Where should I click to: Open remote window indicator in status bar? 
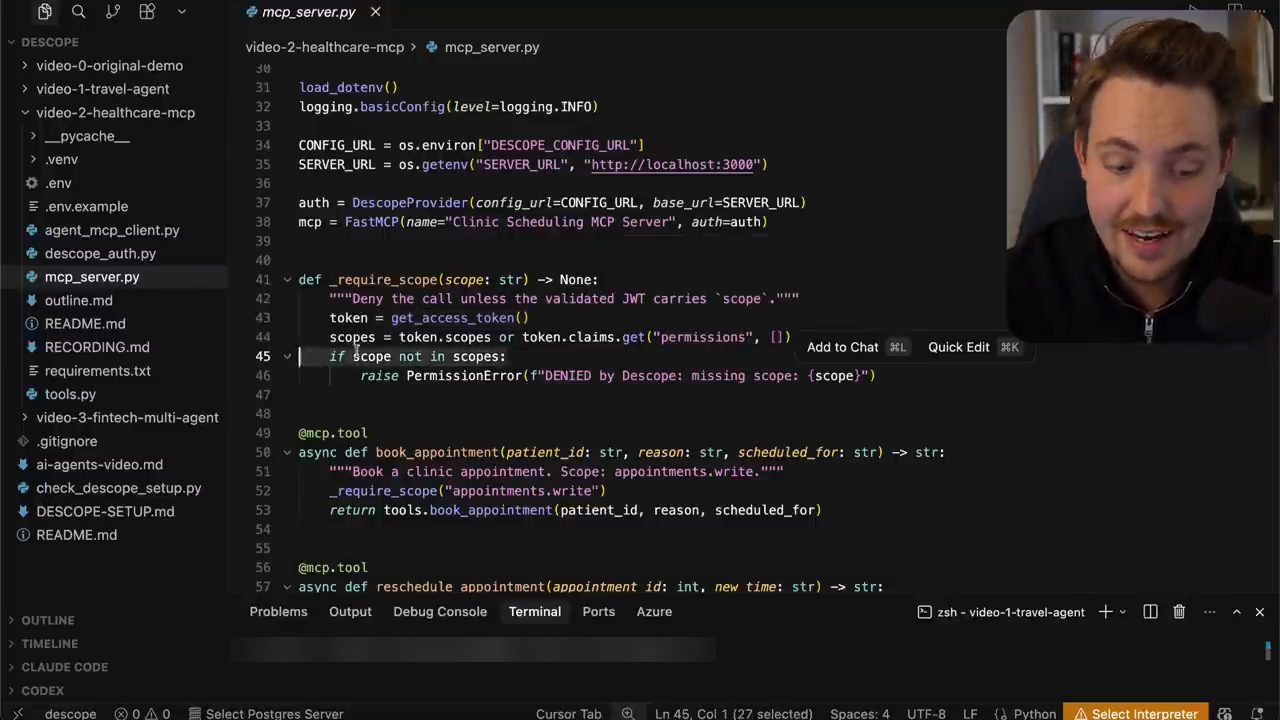19,713
